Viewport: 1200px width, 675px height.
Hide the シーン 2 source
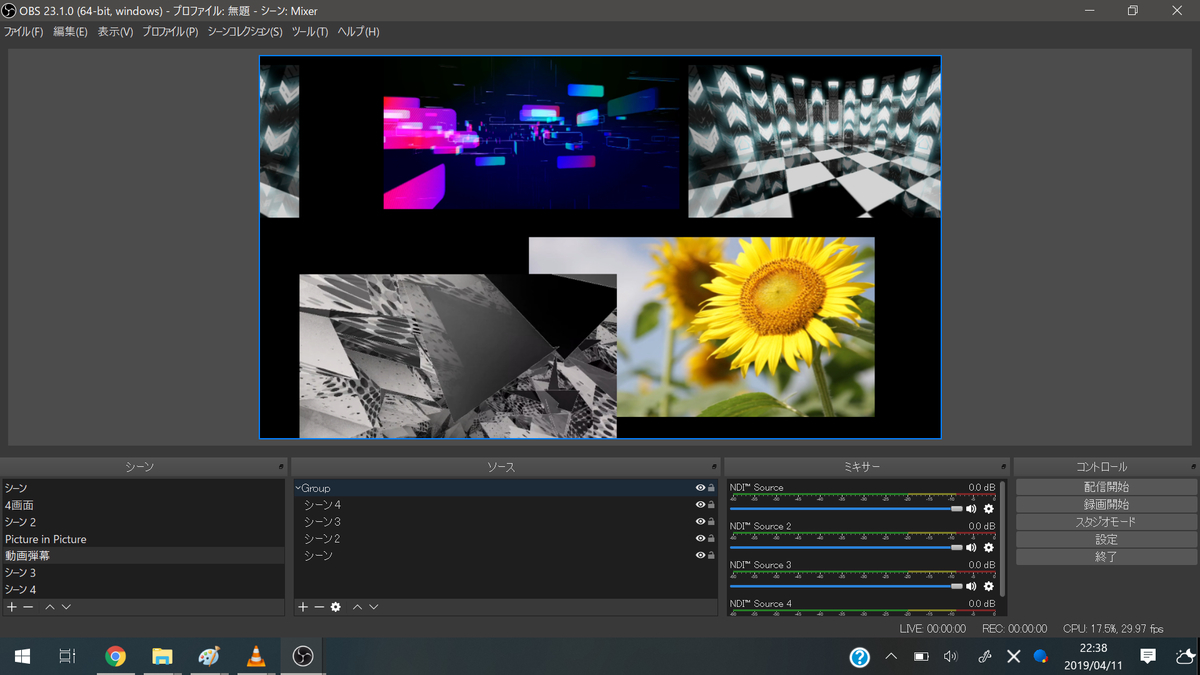[x=700, y=538]
